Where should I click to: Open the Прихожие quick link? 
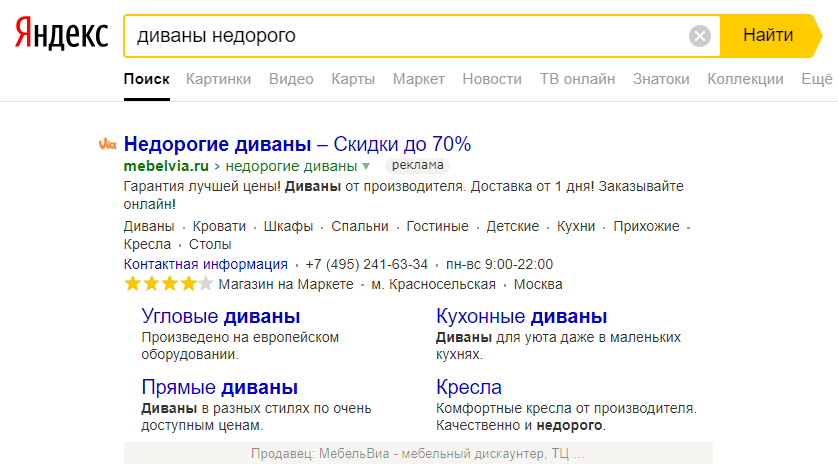coord(647,226)
